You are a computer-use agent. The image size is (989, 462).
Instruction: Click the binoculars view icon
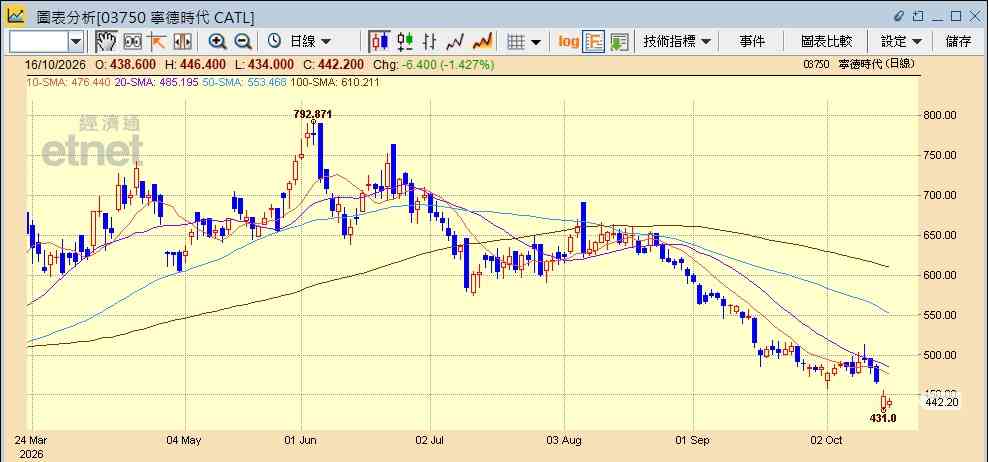click(132, 42)
